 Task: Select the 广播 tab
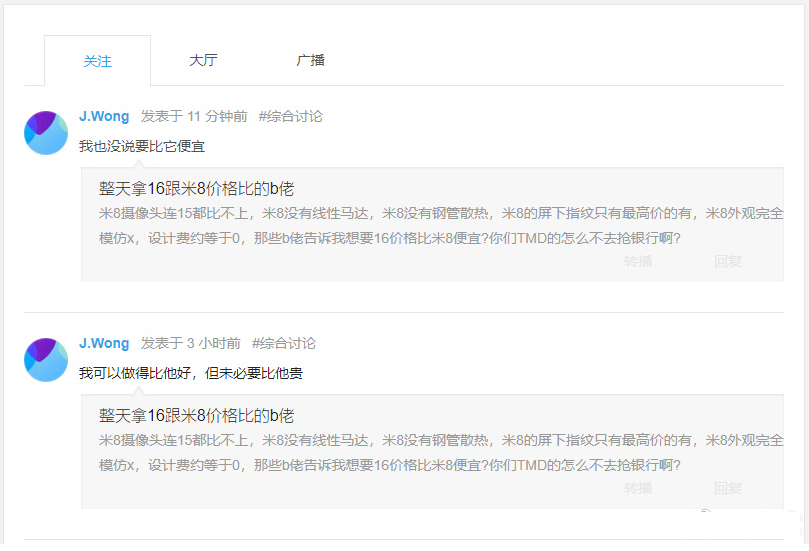[310, 60]
